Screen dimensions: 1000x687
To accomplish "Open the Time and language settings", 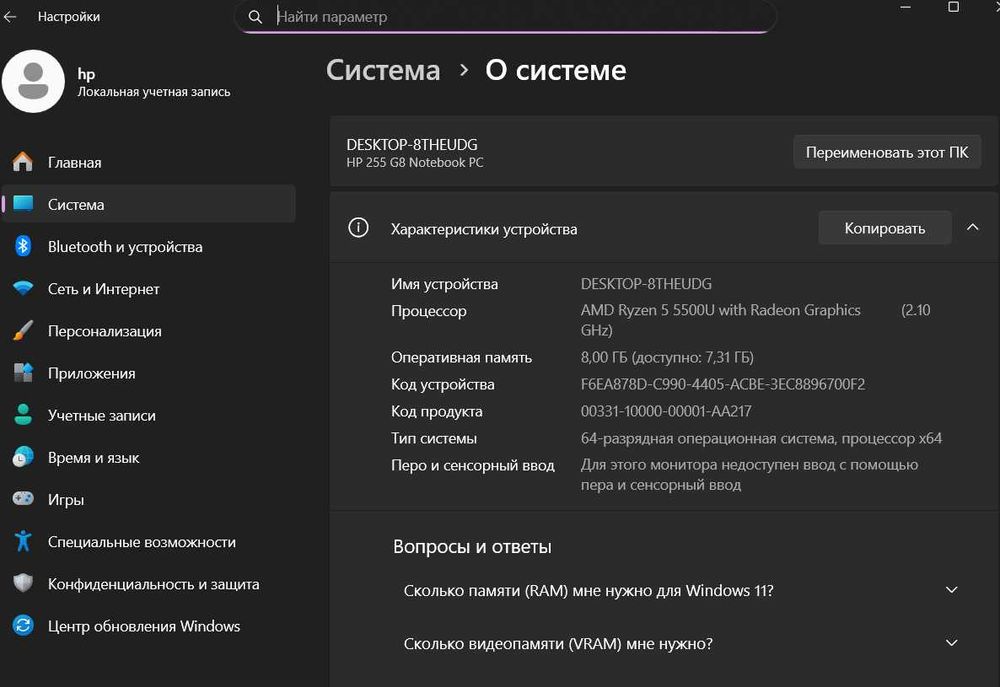I will point(94,458).
